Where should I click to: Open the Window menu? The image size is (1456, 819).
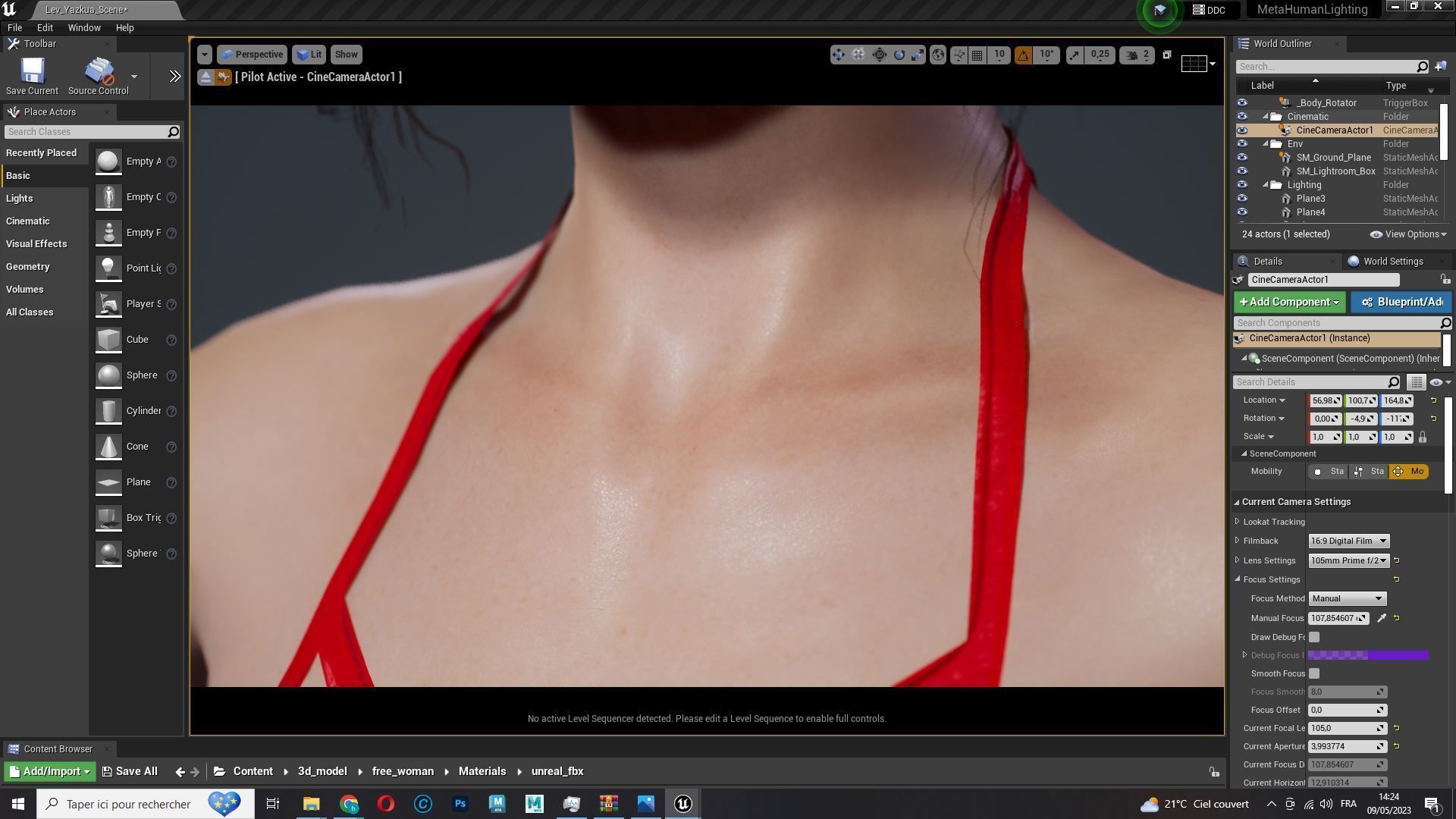coord(83,27)
